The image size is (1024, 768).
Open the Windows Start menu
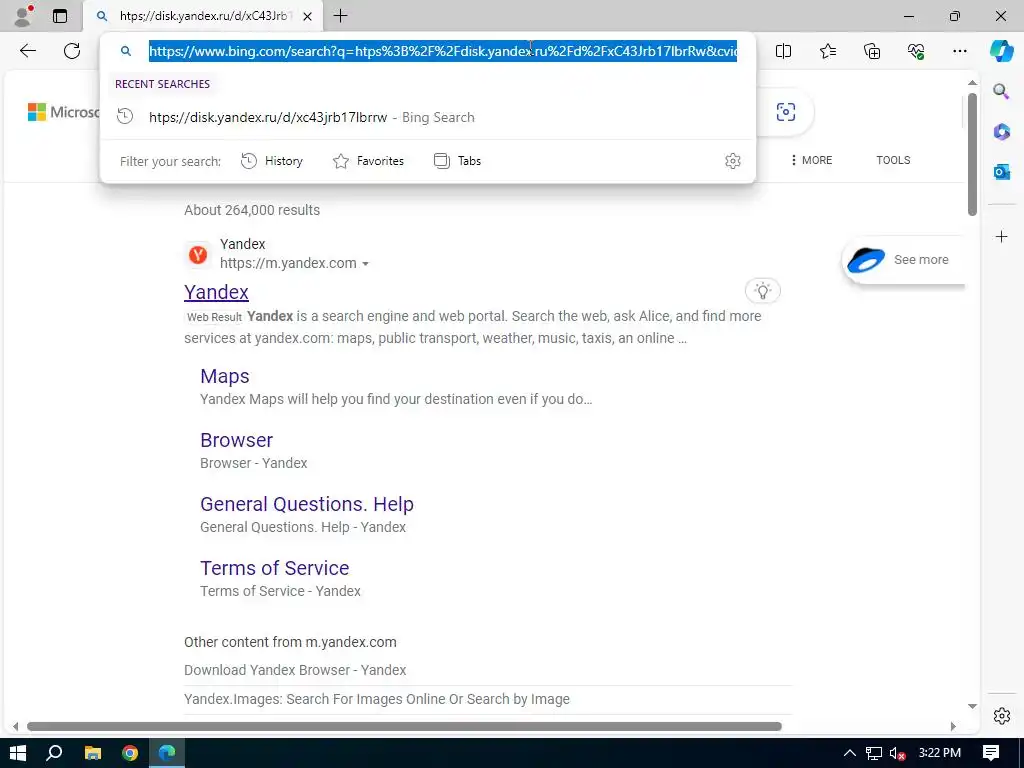point(18,753)
